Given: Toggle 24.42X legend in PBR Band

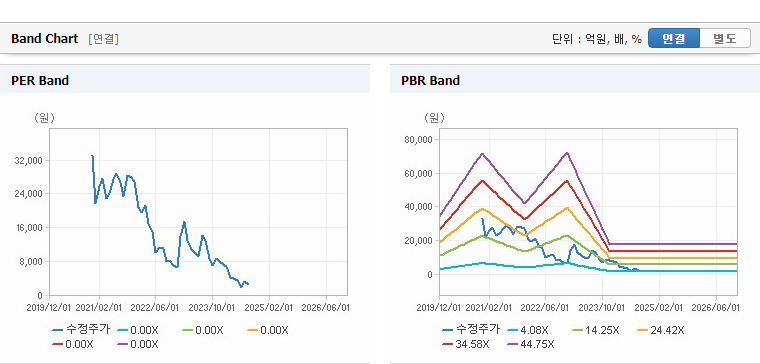Looking at the screenshot, I should point(660,330).
